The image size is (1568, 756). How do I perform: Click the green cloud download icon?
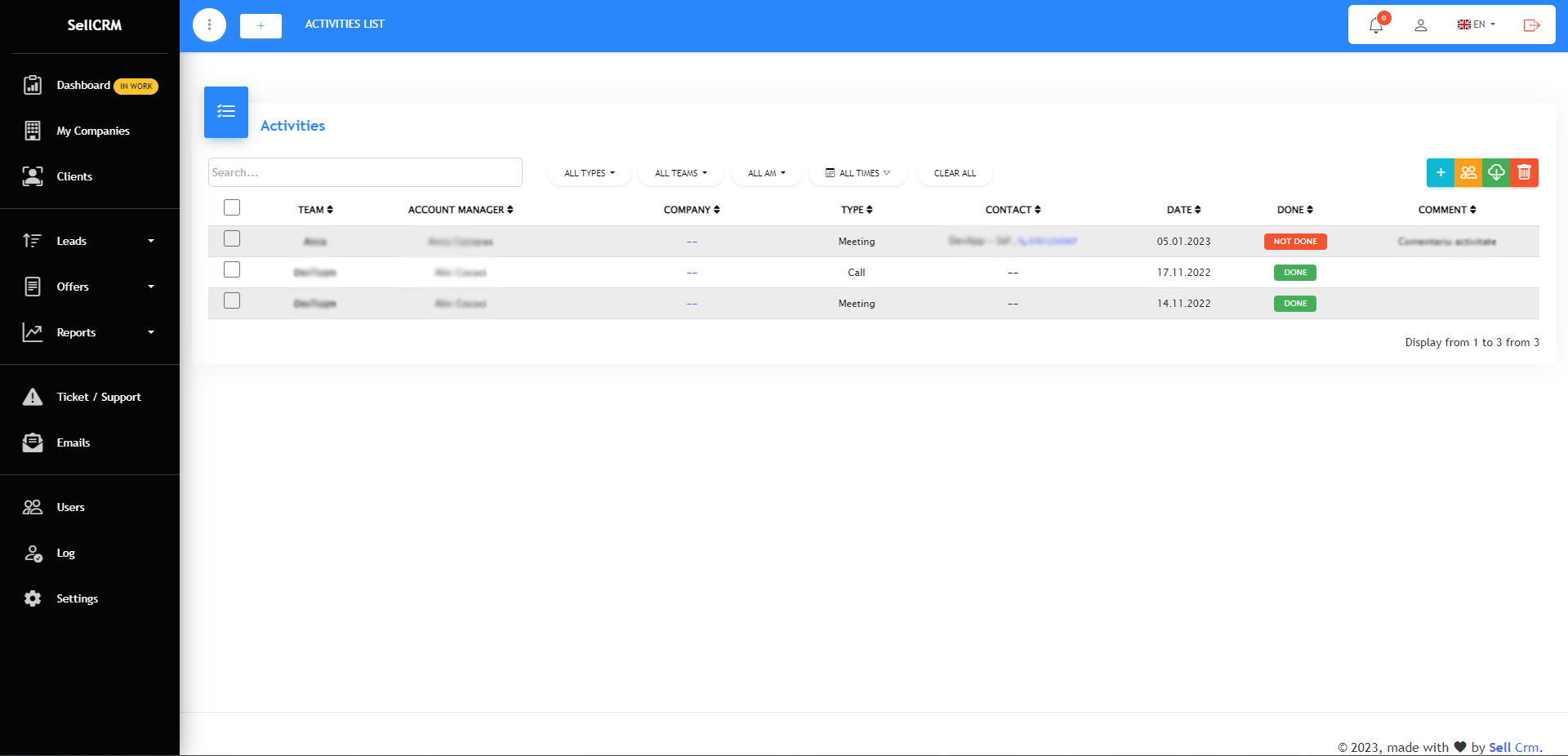point(1496,173)
